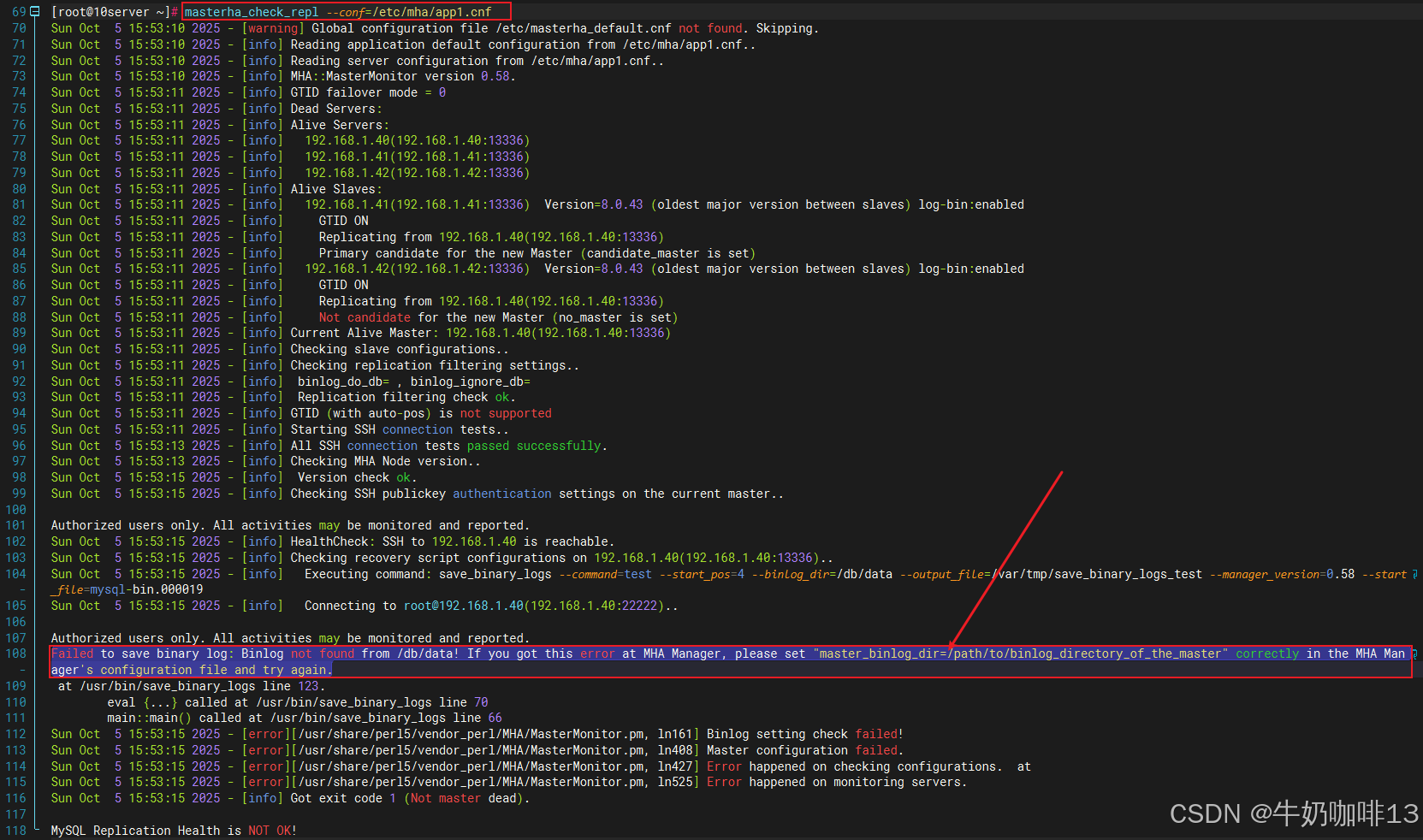The height and width of the screenshot is (840, 1423).
Task: Click the "Dead Servers:" text
Action: click(x=336, y=109)
